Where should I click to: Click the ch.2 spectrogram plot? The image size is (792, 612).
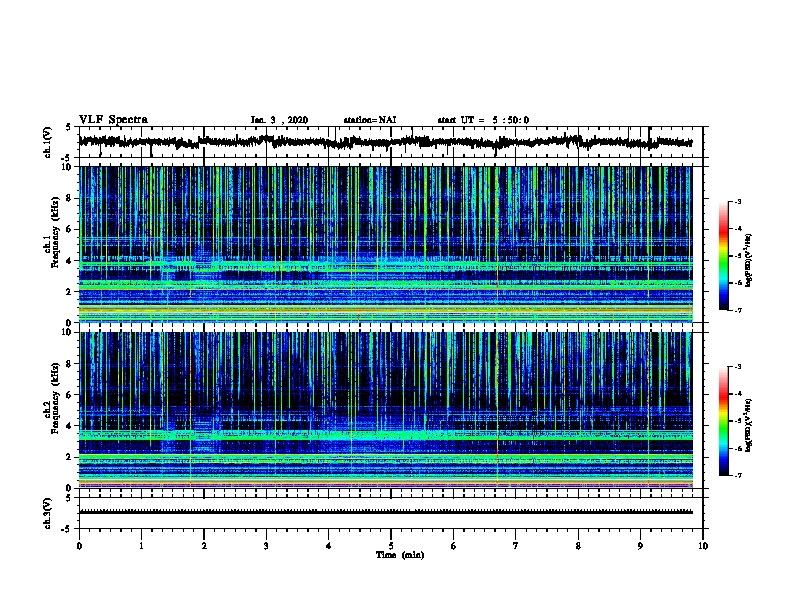(x=386, y=410)
